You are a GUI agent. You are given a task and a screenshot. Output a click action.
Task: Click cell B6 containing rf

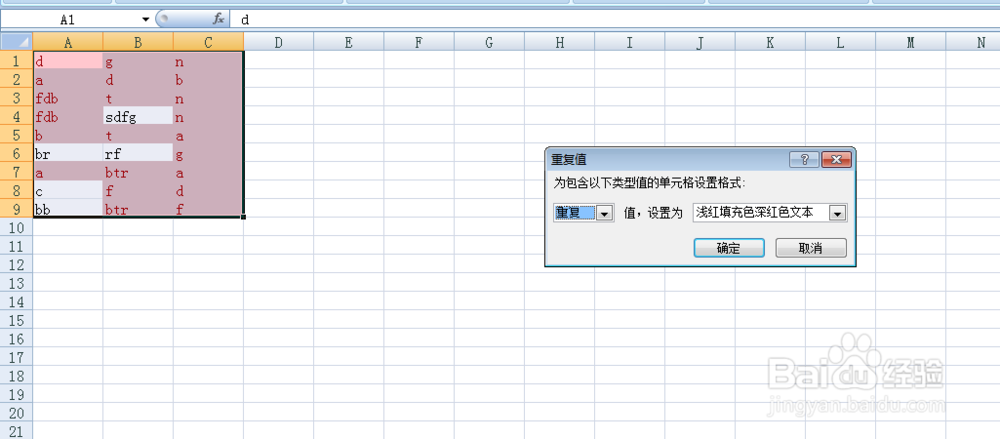[x=138, y=153]
